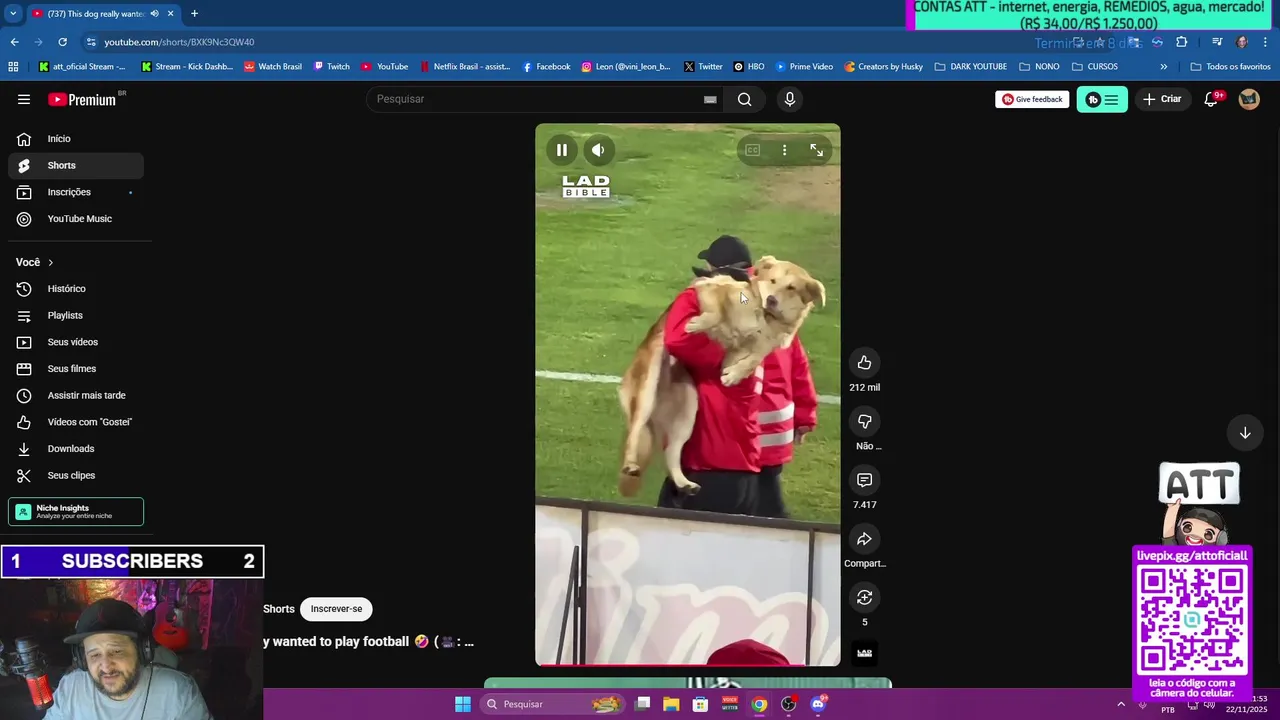Click the Short's red progress bar
1280x720 pixels.
(688, 664)
